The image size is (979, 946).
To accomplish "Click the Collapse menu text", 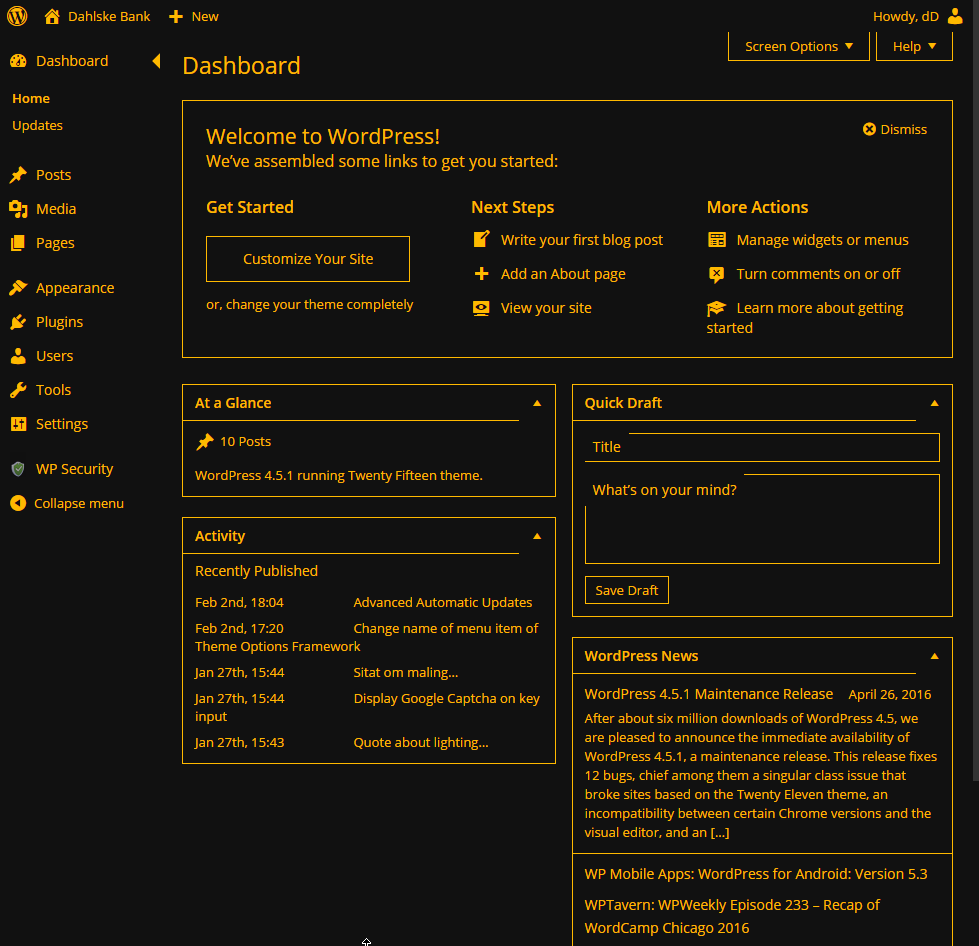I will (x=79, y=503).
